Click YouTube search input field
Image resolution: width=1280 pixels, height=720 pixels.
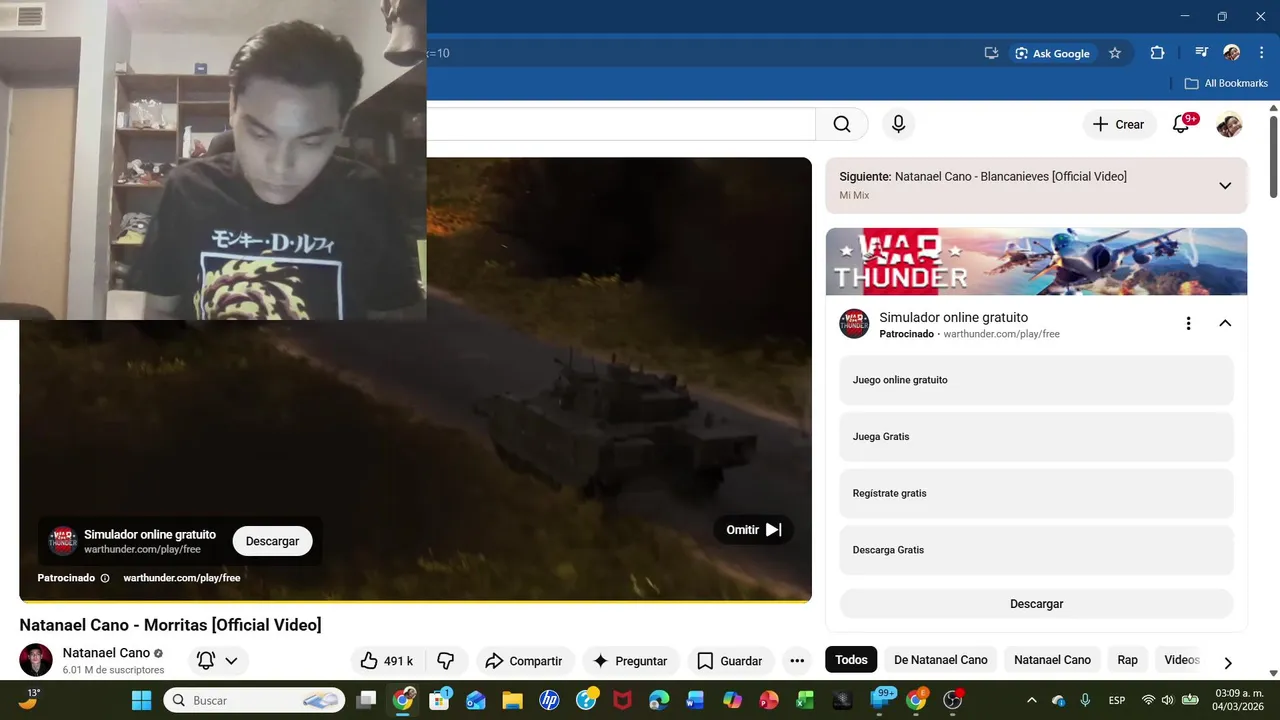pyautogui.click(x=620, y=124)
